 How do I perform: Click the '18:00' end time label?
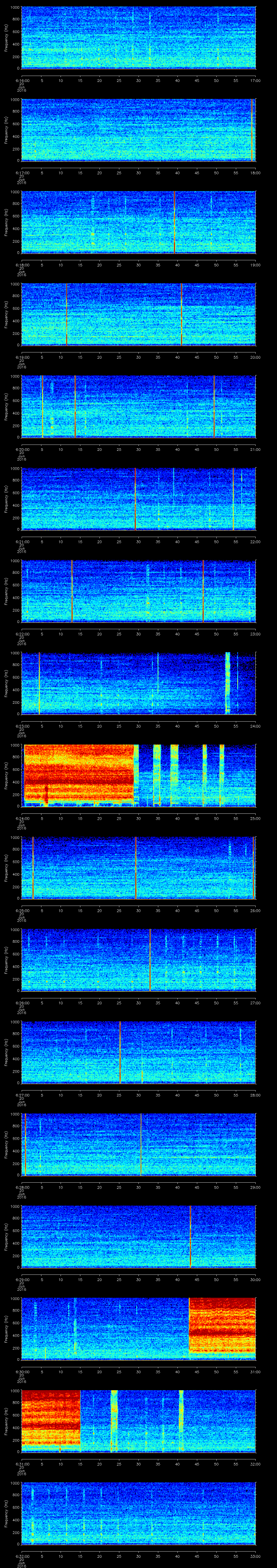click(256, 173)
